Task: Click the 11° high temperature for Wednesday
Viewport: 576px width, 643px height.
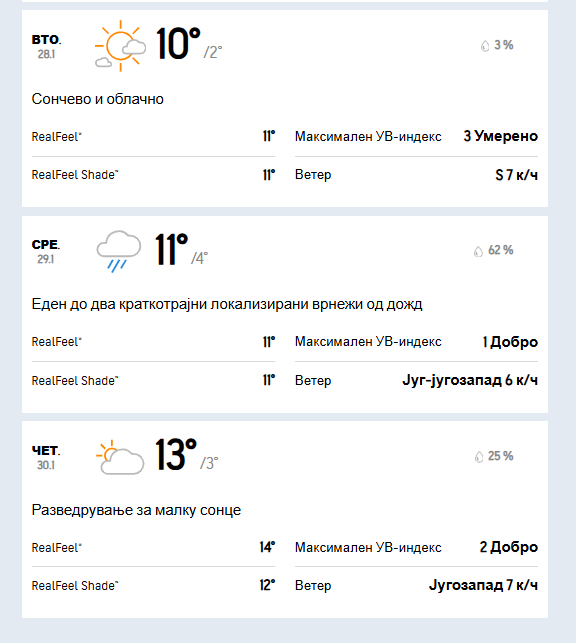Action: (x=171, y=249)
